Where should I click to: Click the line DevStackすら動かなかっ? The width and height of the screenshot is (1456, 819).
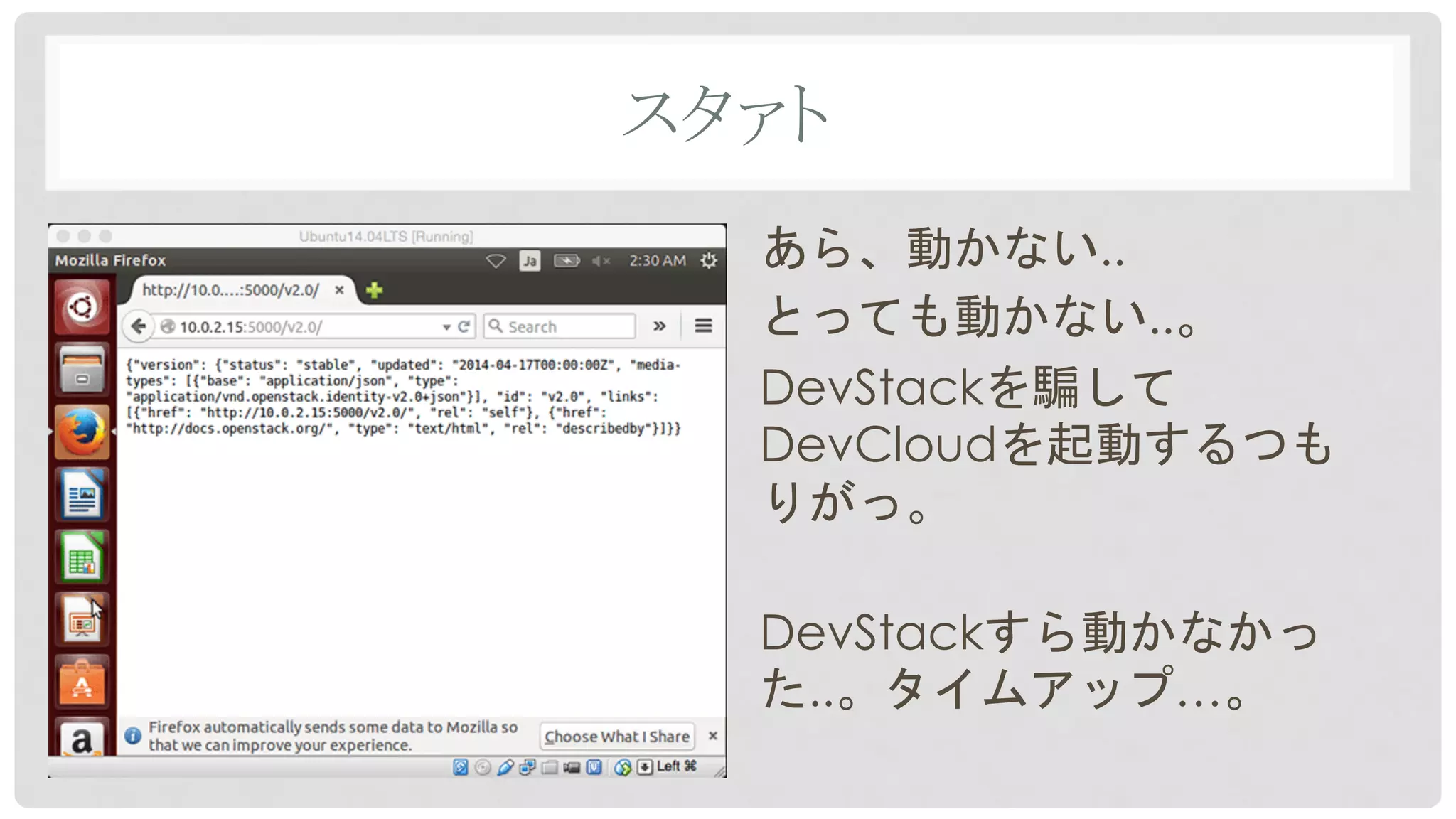click(1040, 631)
